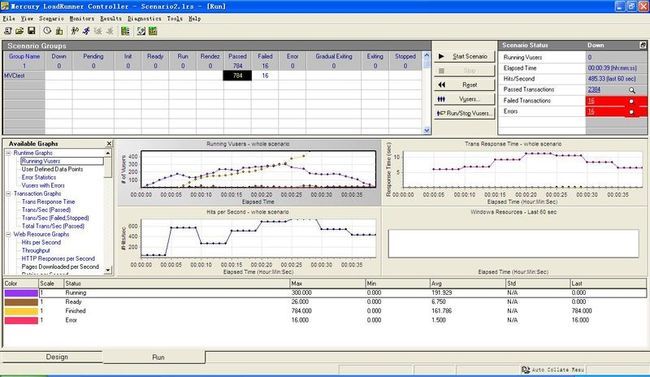
Task: Select Trans Response Time graph item
Action: point(48,202)
